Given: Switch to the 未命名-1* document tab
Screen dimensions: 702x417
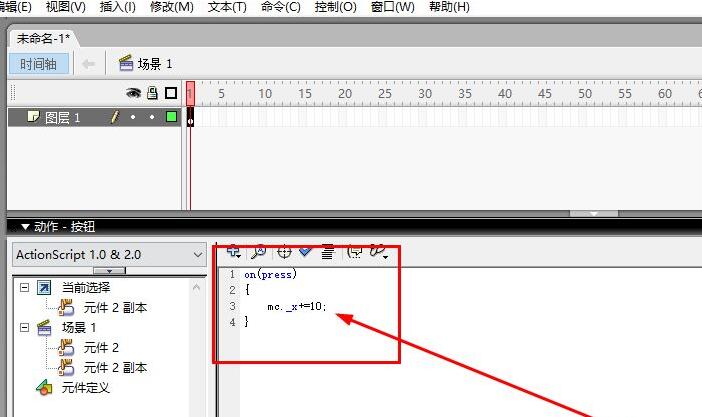Looking at the screenshot, I should click(x=43, y=39).
